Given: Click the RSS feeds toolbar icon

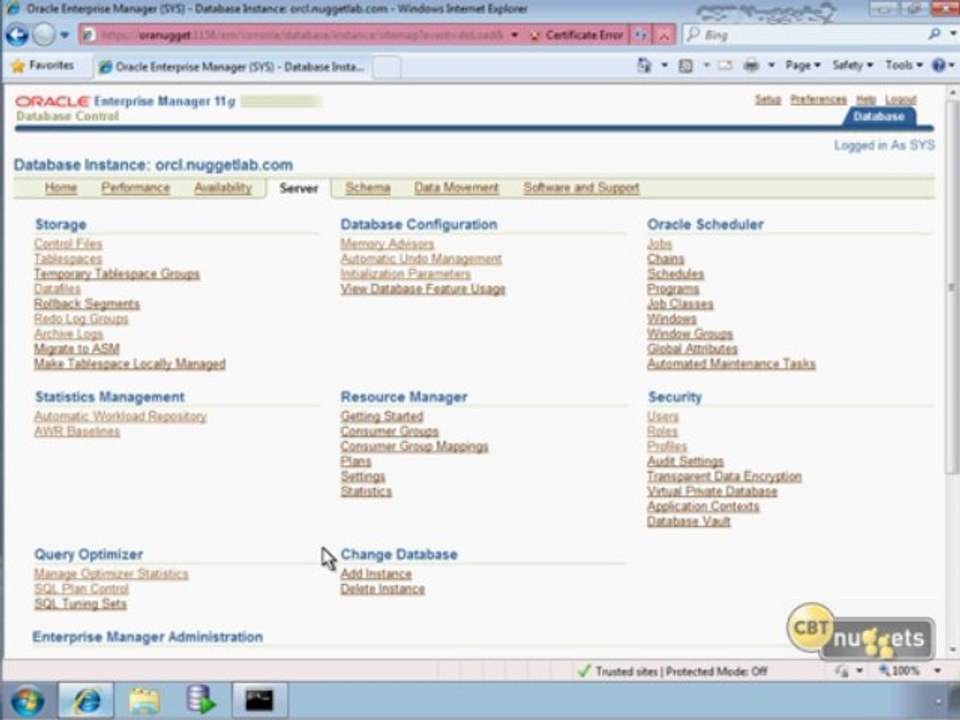Looking at the screenshot, I should coord(686,65).
